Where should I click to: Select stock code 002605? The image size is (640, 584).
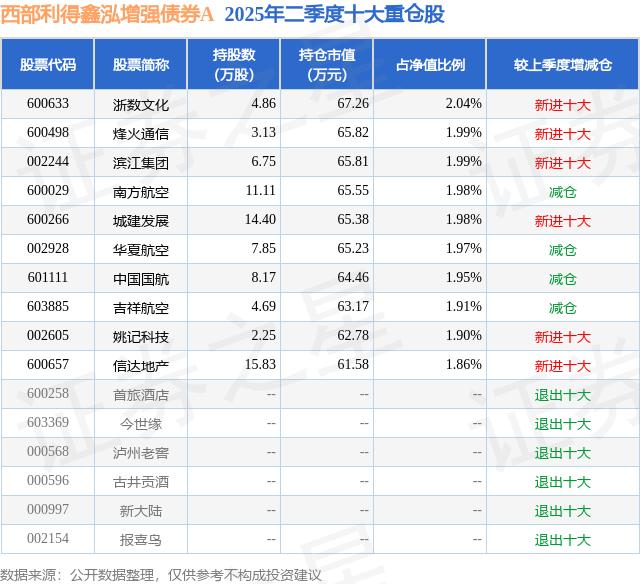point(48,335)
